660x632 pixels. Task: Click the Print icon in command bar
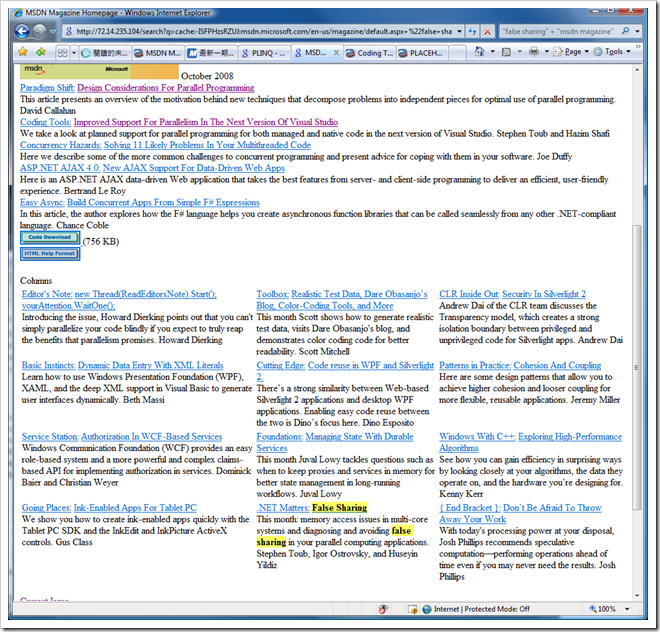coord(535,52)
